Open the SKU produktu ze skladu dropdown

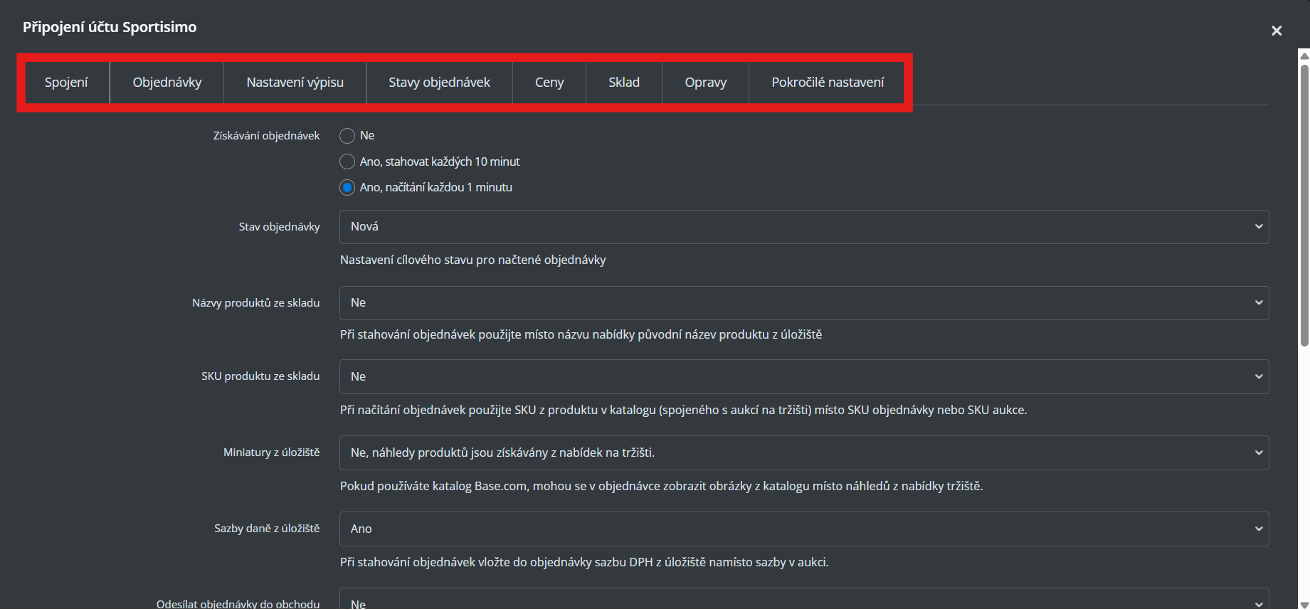(804, 376)
